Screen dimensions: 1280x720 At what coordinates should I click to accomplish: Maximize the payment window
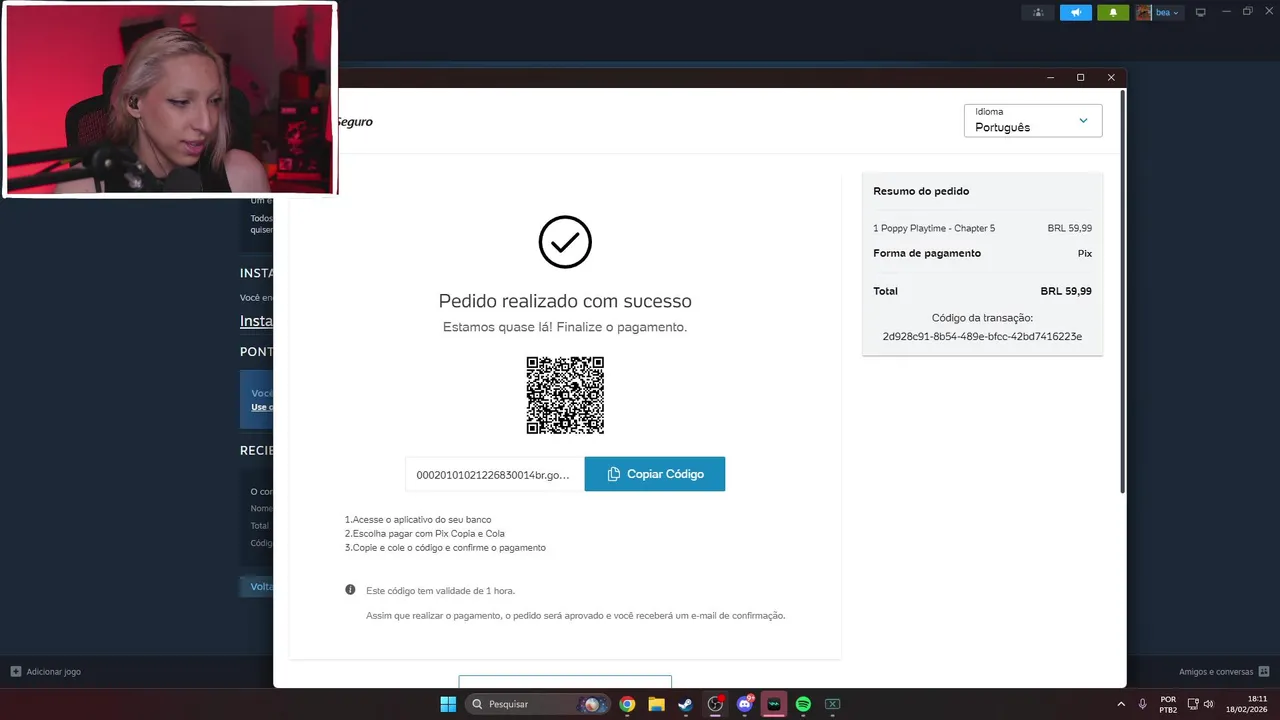1080,77
